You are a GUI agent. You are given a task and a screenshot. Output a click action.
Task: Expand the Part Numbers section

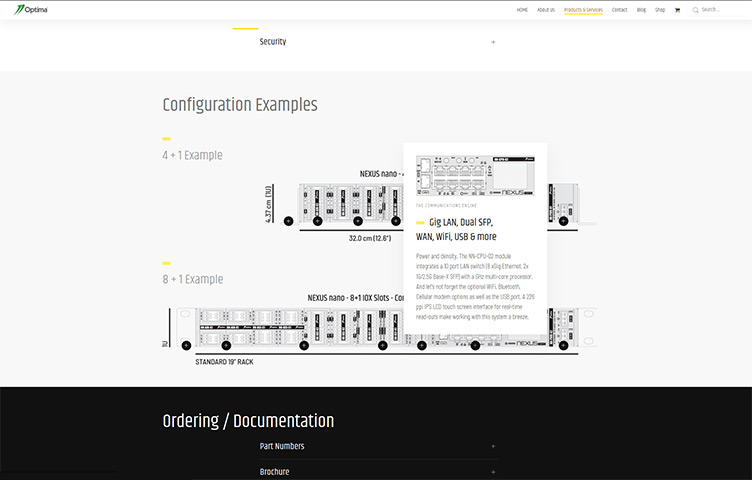click(x=378, y=446)
